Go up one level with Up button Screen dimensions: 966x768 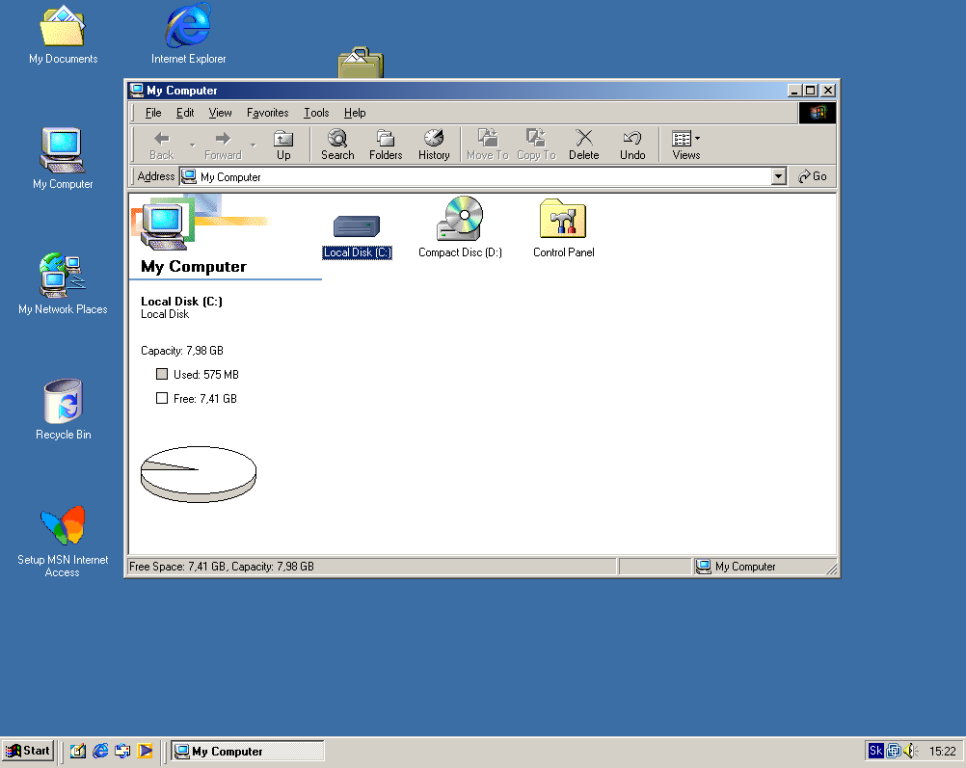[284, 144]
